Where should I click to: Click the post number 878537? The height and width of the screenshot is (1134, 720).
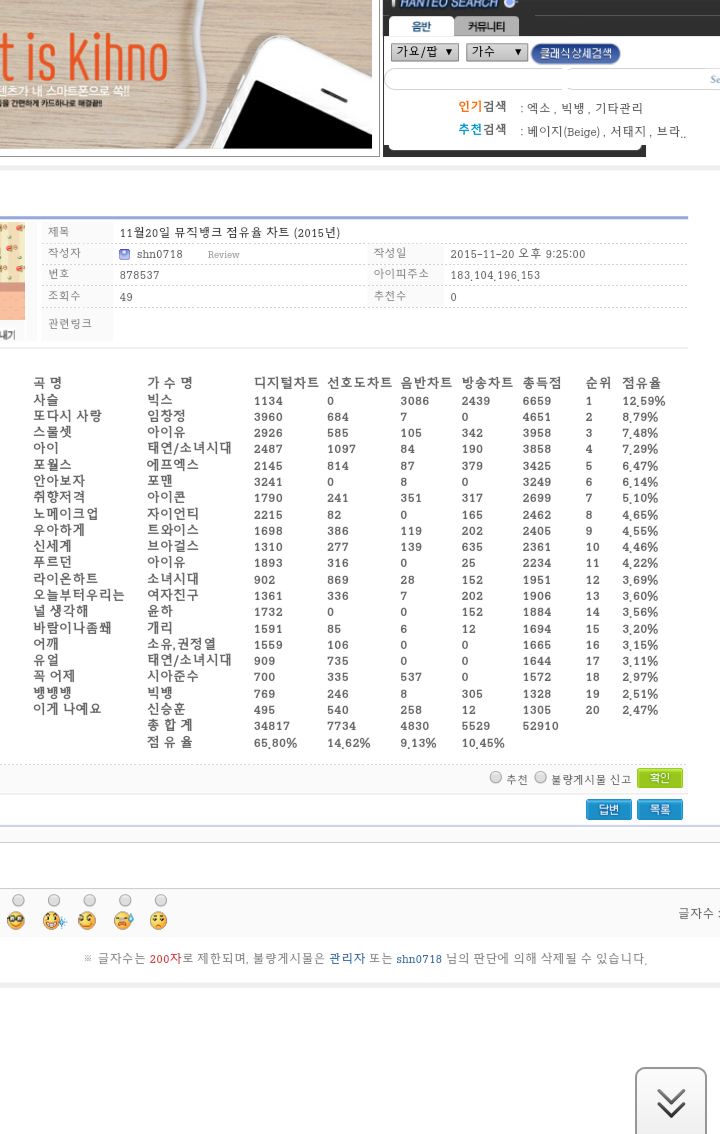tap(140, 275)
